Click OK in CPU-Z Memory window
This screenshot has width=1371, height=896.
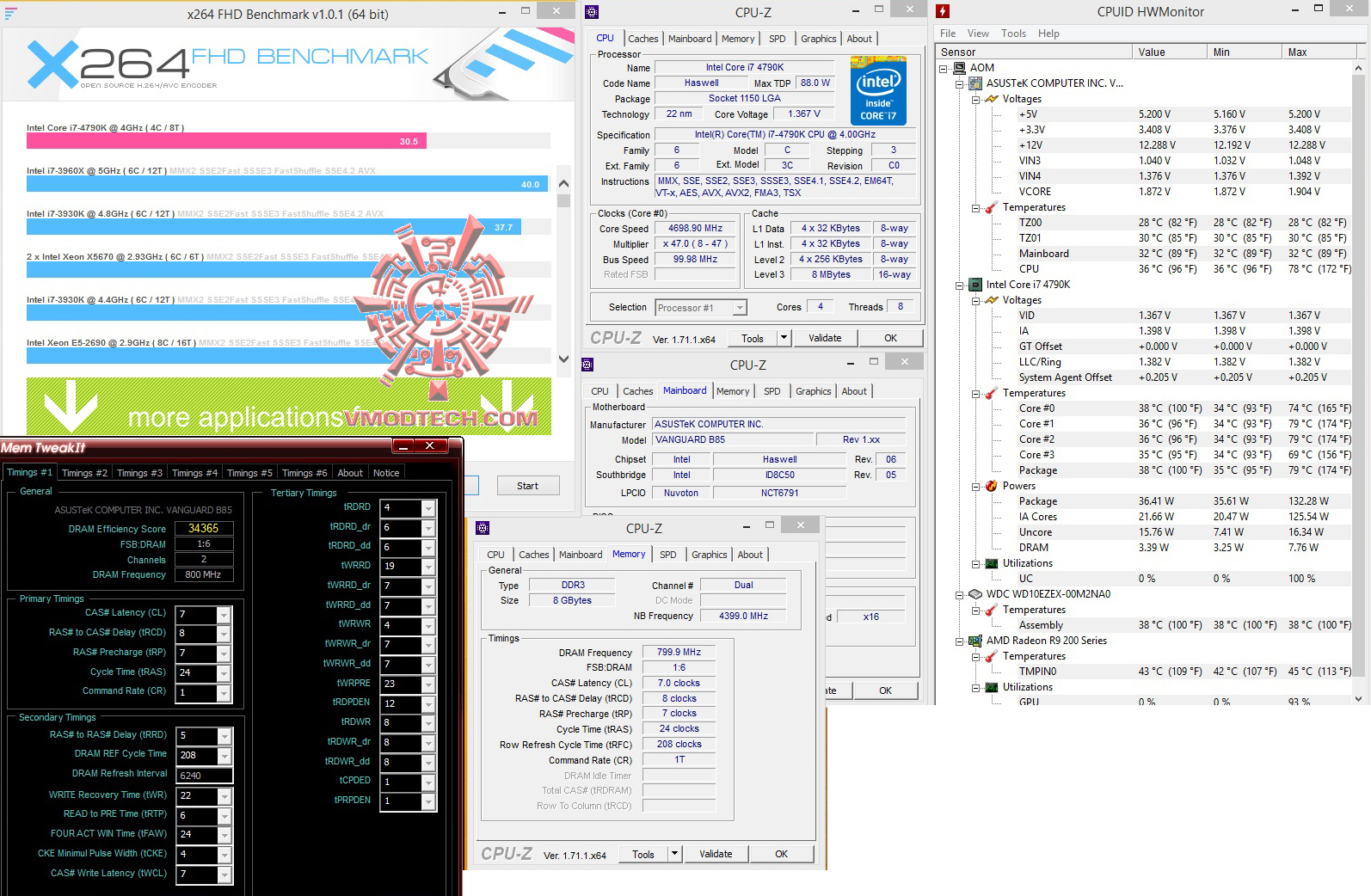[781, 854]
